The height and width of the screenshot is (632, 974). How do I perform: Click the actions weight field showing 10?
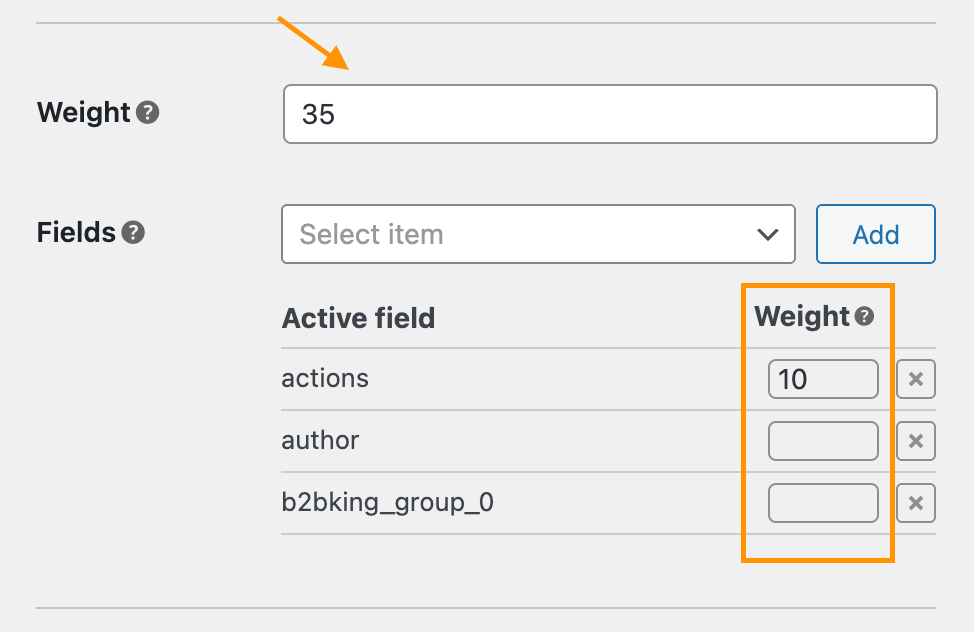click(823, 379)
